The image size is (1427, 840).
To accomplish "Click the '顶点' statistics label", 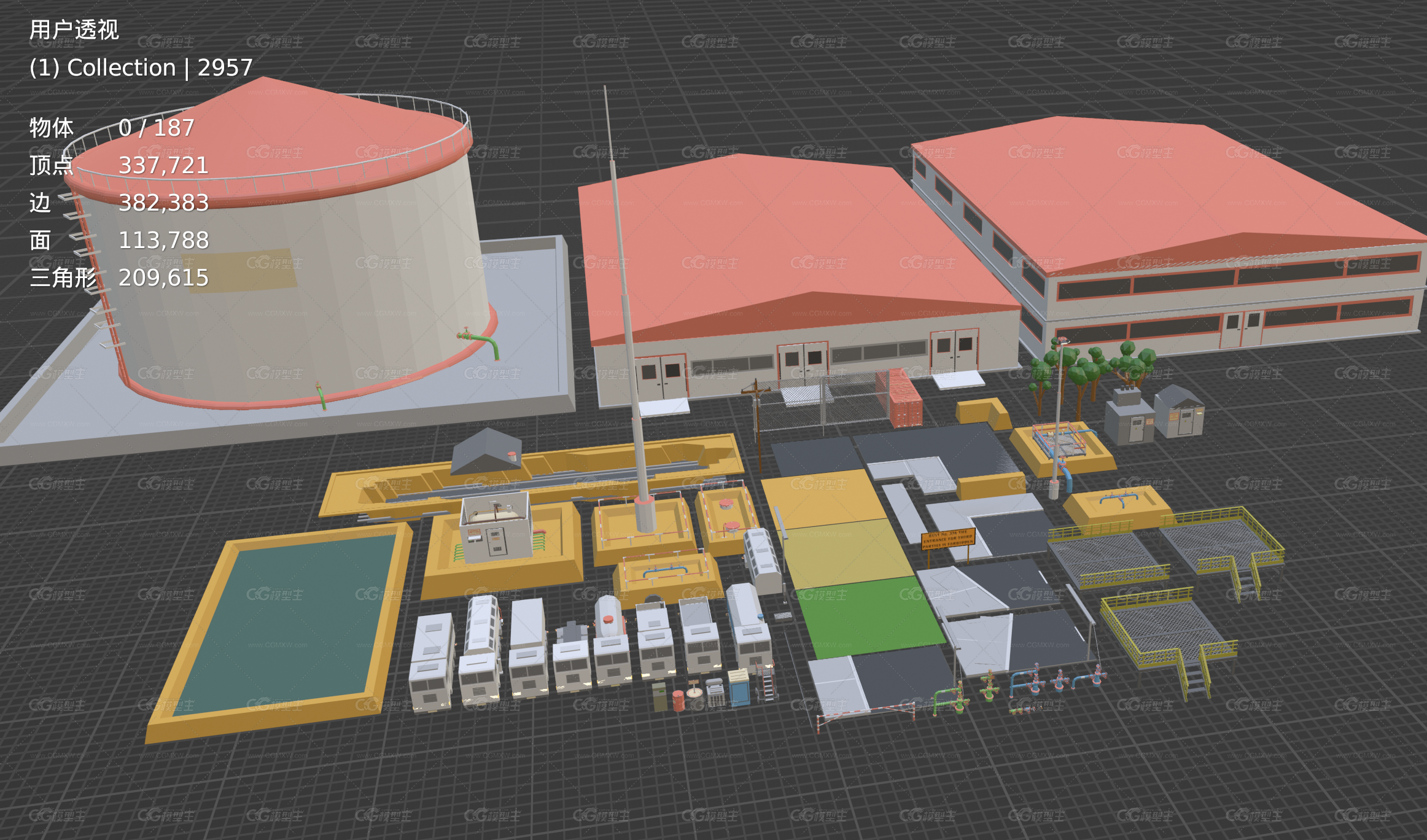I will (51, 165).
